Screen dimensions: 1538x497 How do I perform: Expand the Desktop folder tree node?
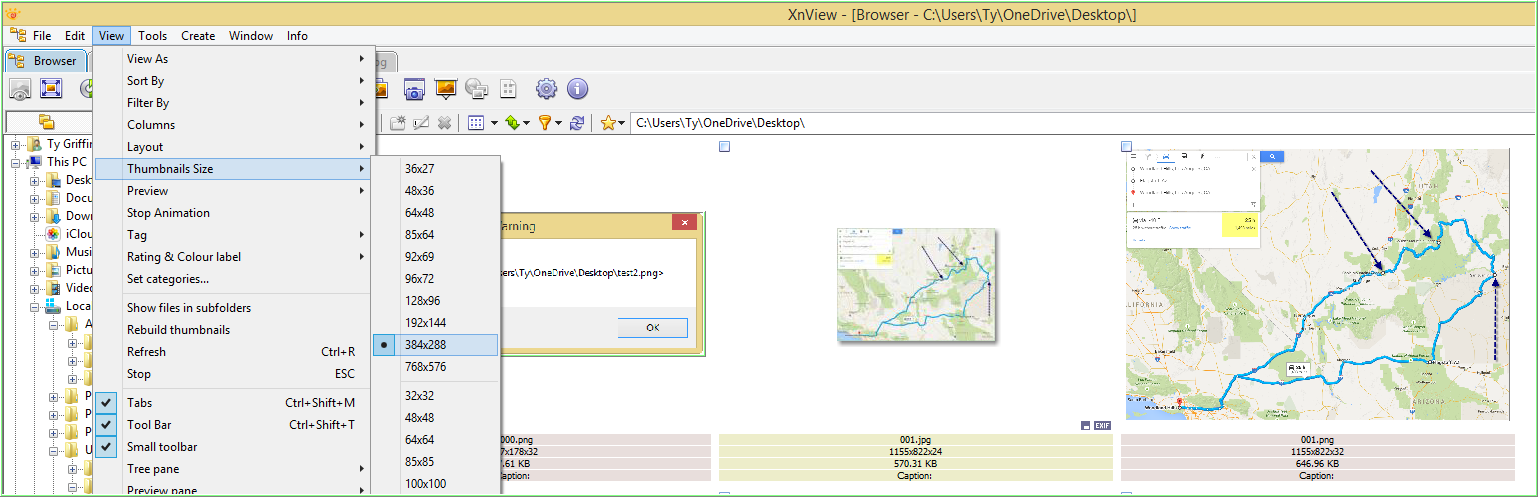tap(35, 180)
